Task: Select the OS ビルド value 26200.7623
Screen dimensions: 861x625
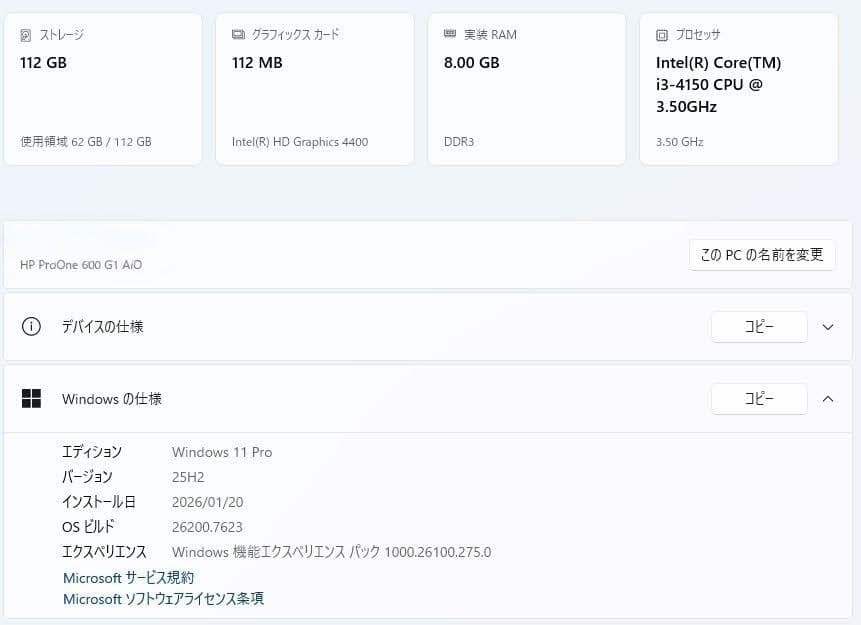Action: pyautogui.click(x=207, y=526)
